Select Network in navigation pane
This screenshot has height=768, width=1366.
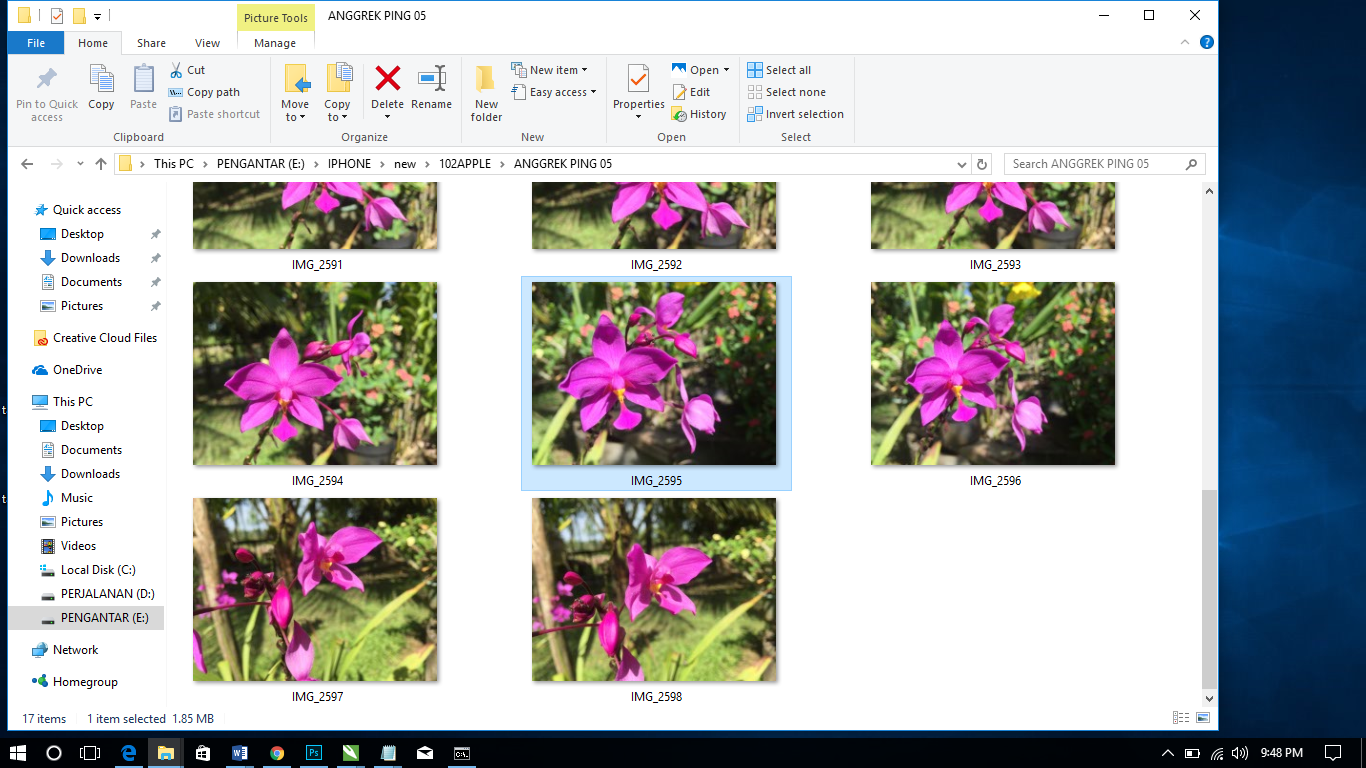coord(75,650)
